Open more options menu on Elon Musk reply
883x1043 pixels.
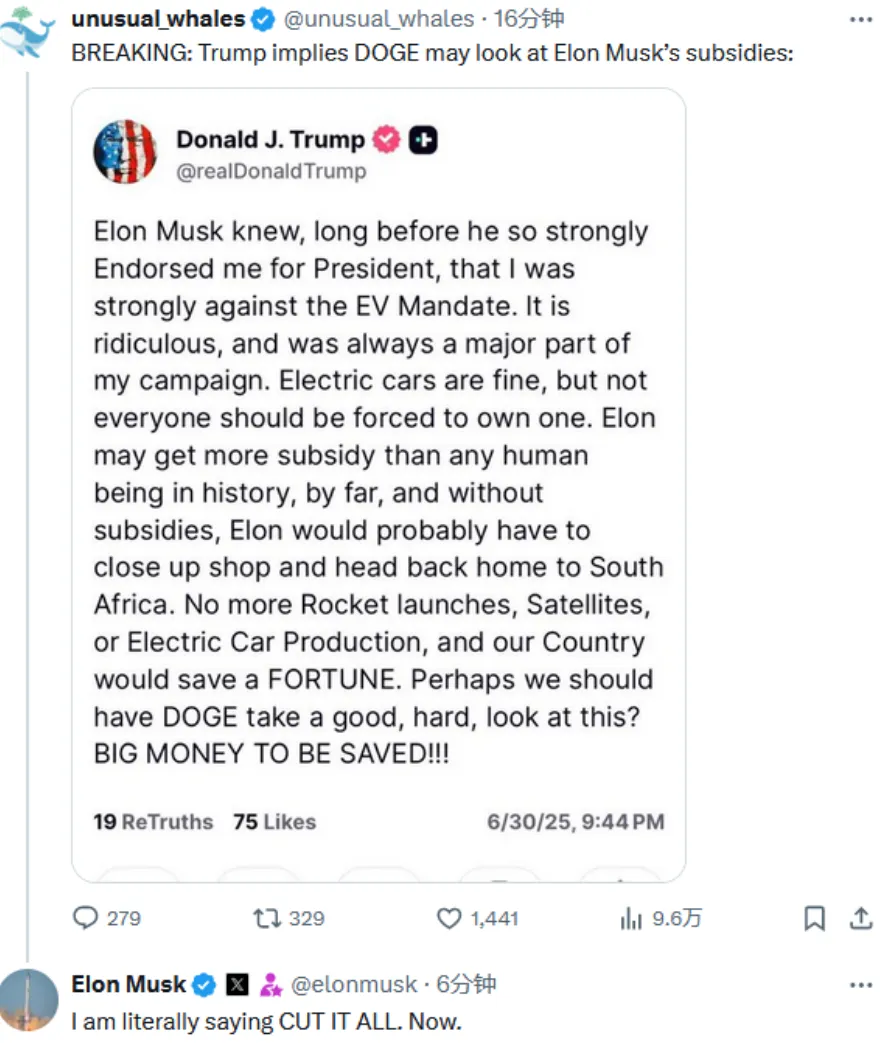[x=860, y=985]
